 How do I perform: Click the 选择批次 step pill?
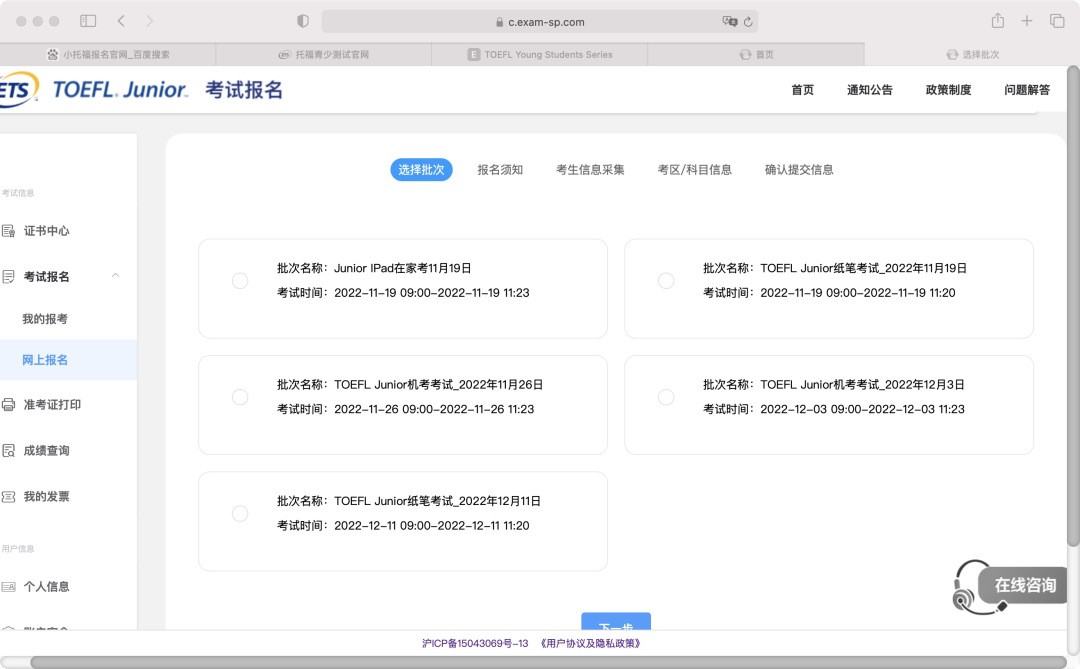coord(421,169)
